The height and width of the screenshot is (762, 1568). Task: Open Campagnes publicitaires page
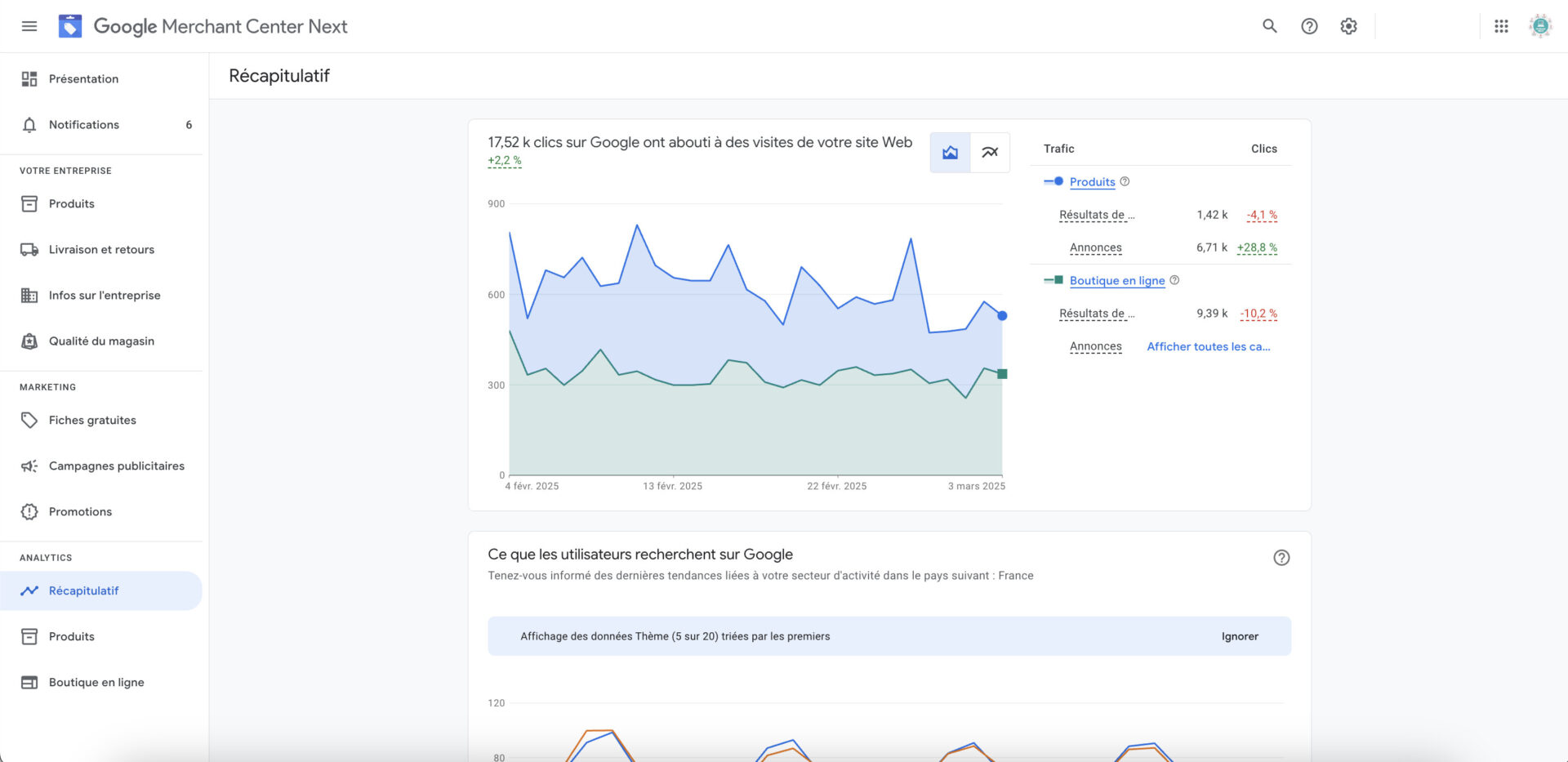(x=101, y=466)
